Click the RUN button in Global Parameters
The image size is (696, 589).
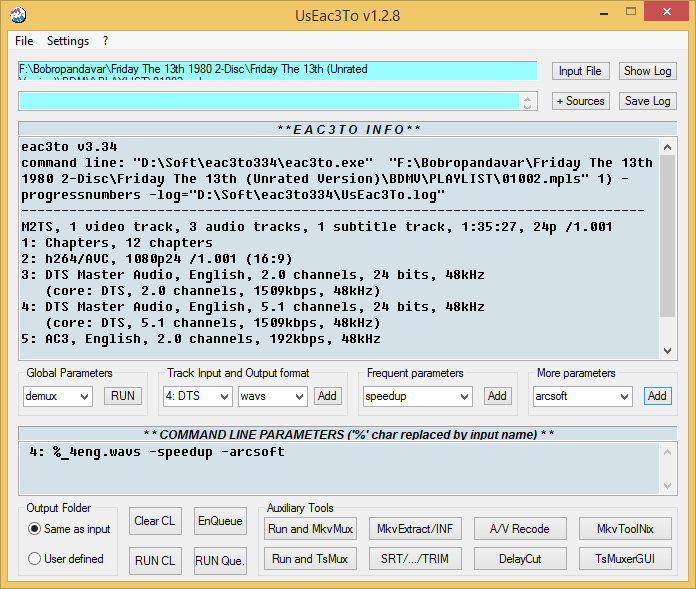click(123, 396)
